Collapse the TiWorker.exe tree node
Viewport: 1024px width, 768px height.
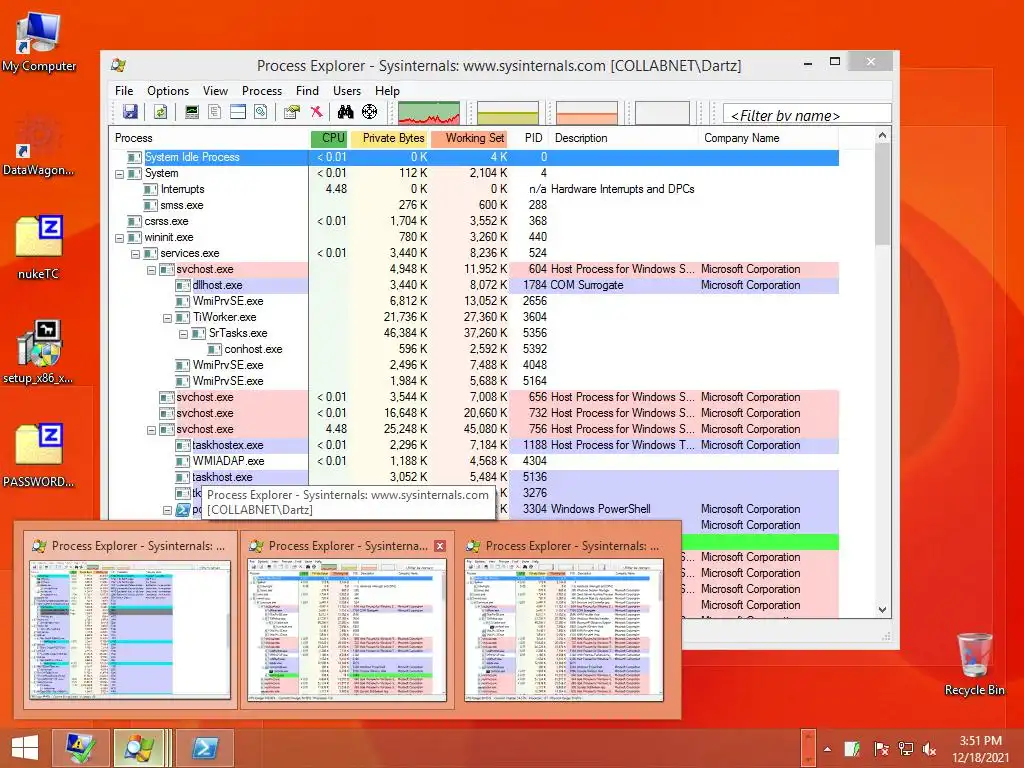[167, 317]
